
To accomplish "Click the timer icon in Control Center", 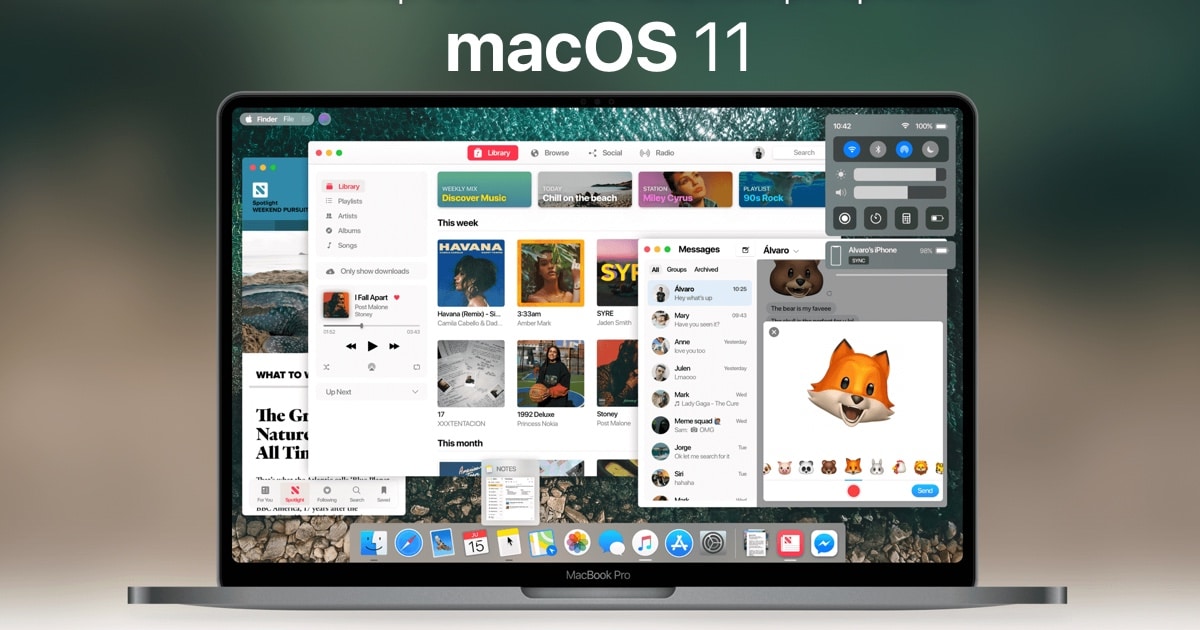I will [876, 217].
